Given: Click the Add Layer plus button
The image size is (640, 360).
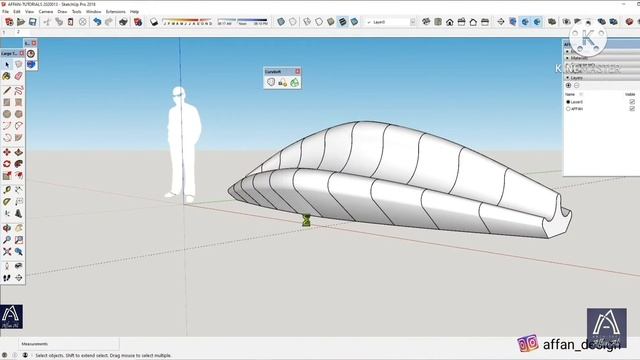Looking at the screenshot, I should (568, 85).
